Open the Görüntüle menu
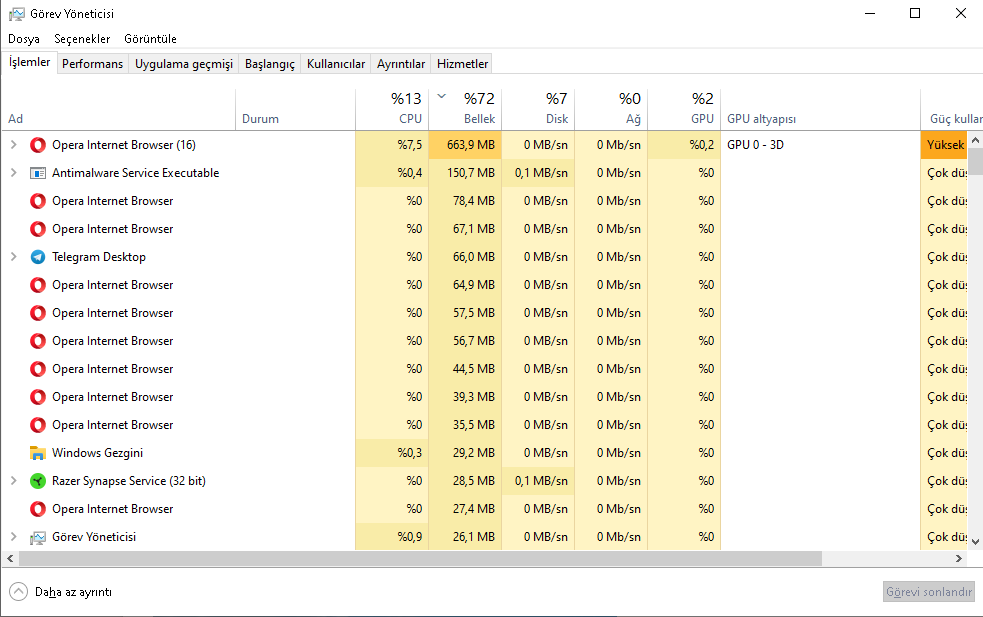983x617 pixels. (150, 39)
